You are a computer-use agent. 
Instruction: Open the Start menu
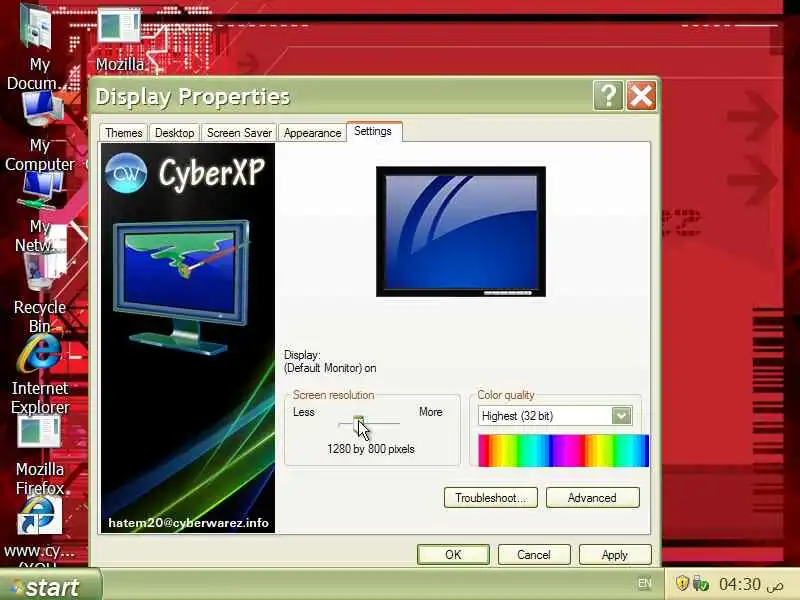tap(50, 586)
